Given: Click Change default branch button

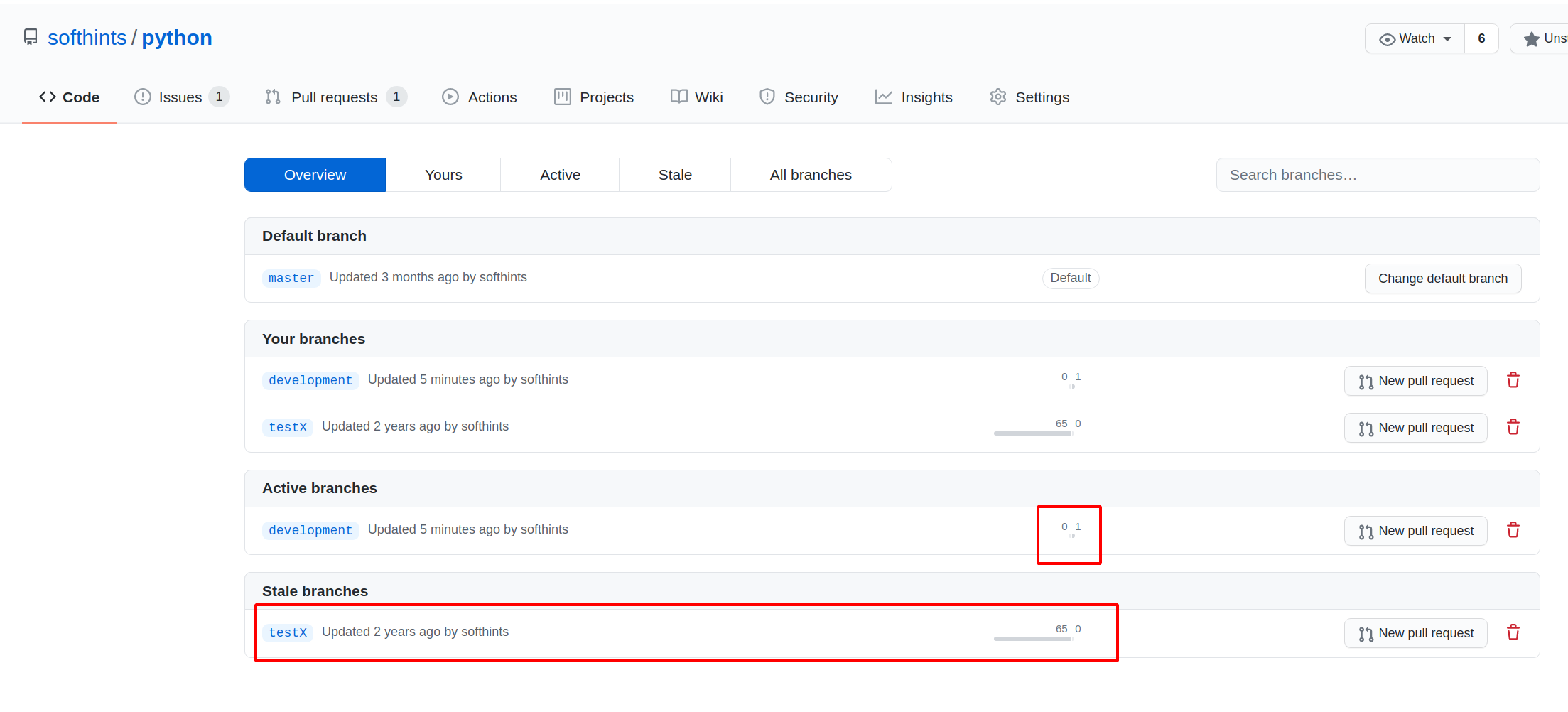Looking at the screenshot, I should 1443,278.
